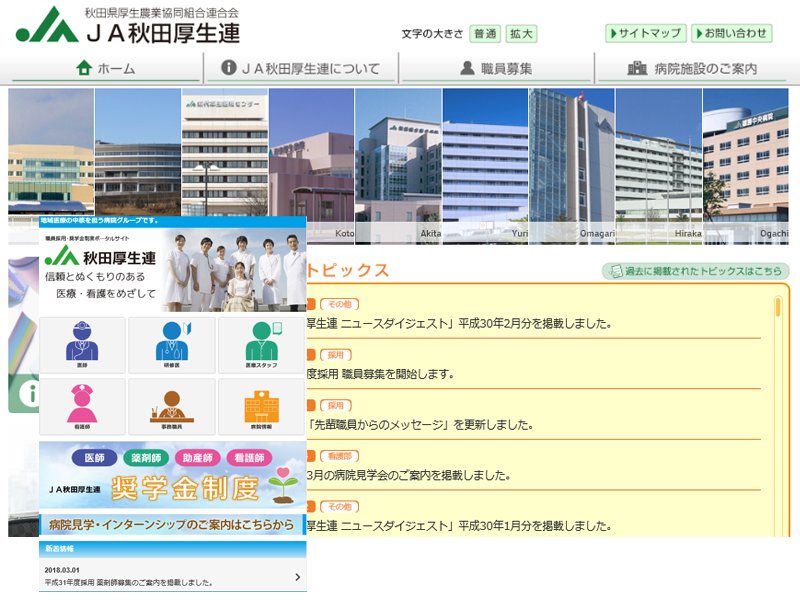Open the 看護師 nurse icon tile
The height and width of the screenshot is (600, 800).
click(x=82, y=407)
